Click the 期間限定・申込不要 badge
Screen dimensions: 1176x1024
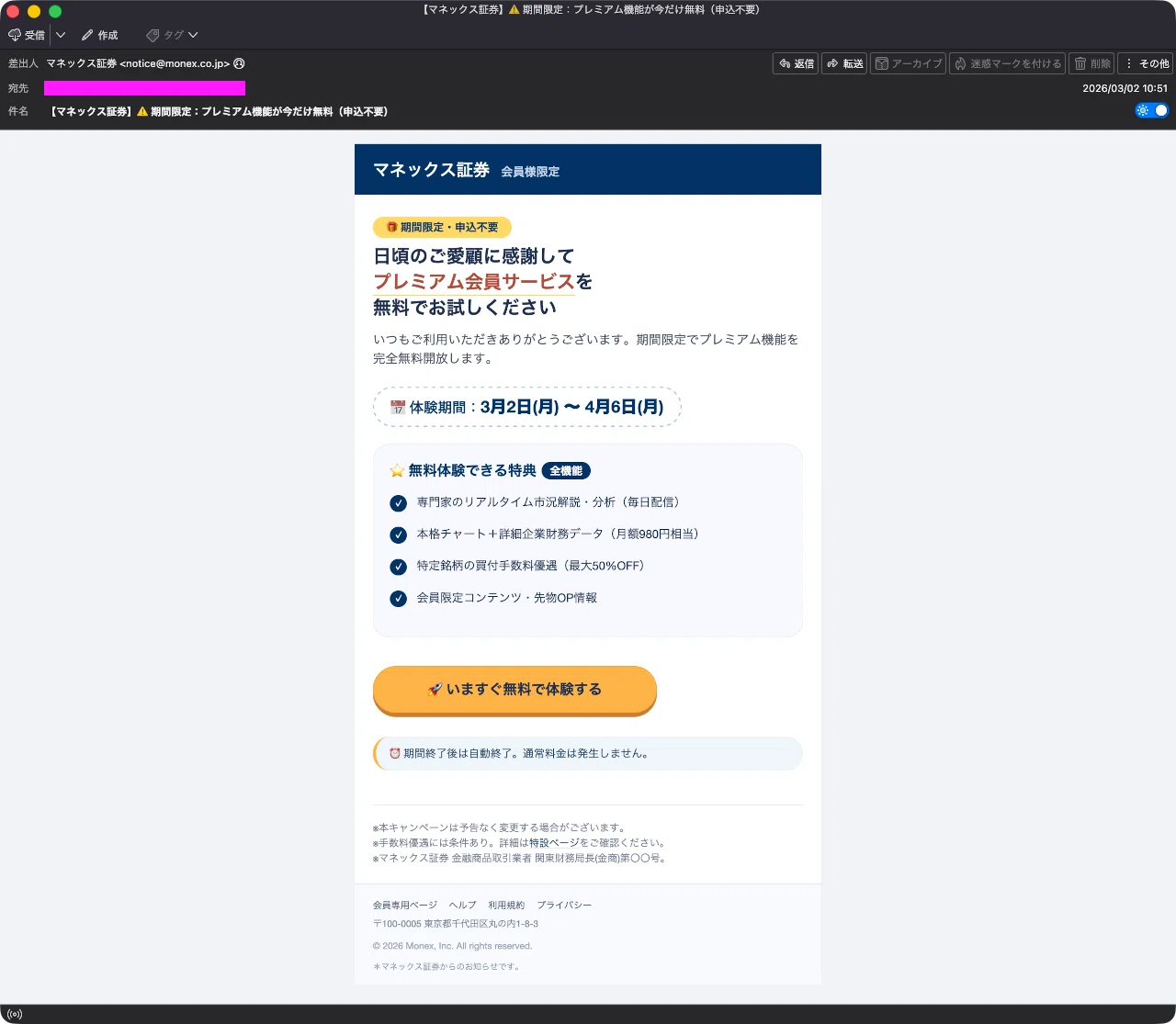442,227
